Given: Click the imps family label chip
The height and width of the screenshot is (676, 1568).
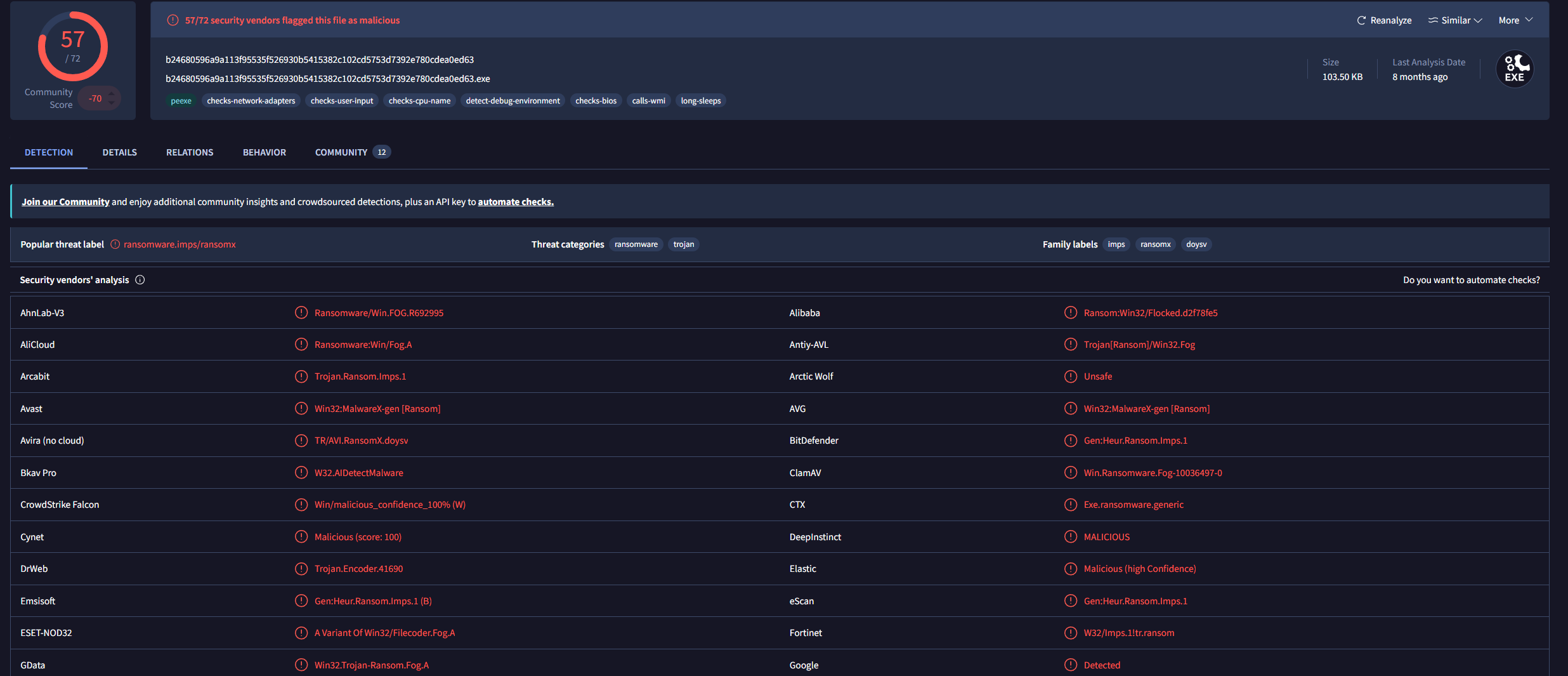Looking at the screenshot, I should [x=1116, y=244].
